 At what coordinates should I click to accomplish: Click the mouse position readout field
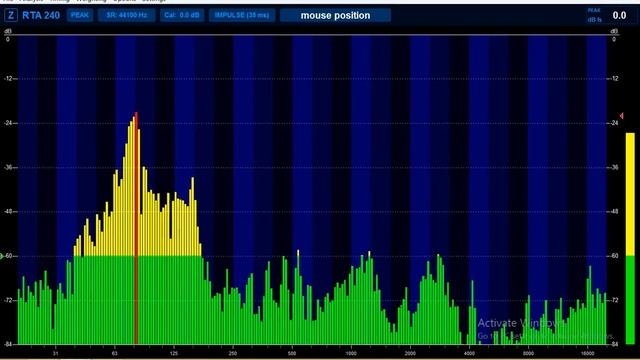(x=335, y=16)
